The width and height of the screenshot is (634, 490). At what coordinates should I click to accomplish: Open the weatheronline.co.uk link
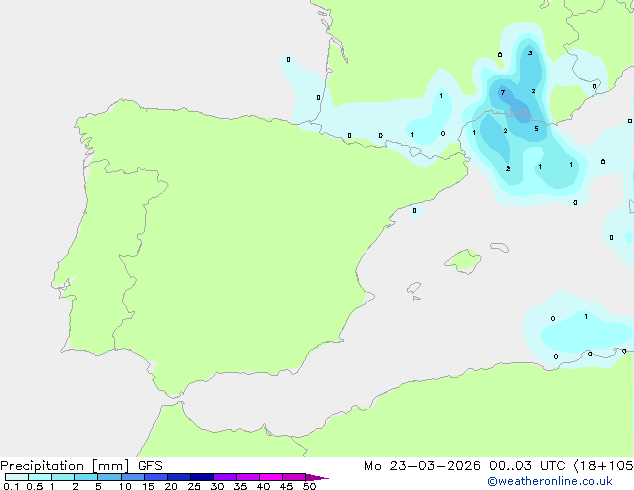coord(550,481)
